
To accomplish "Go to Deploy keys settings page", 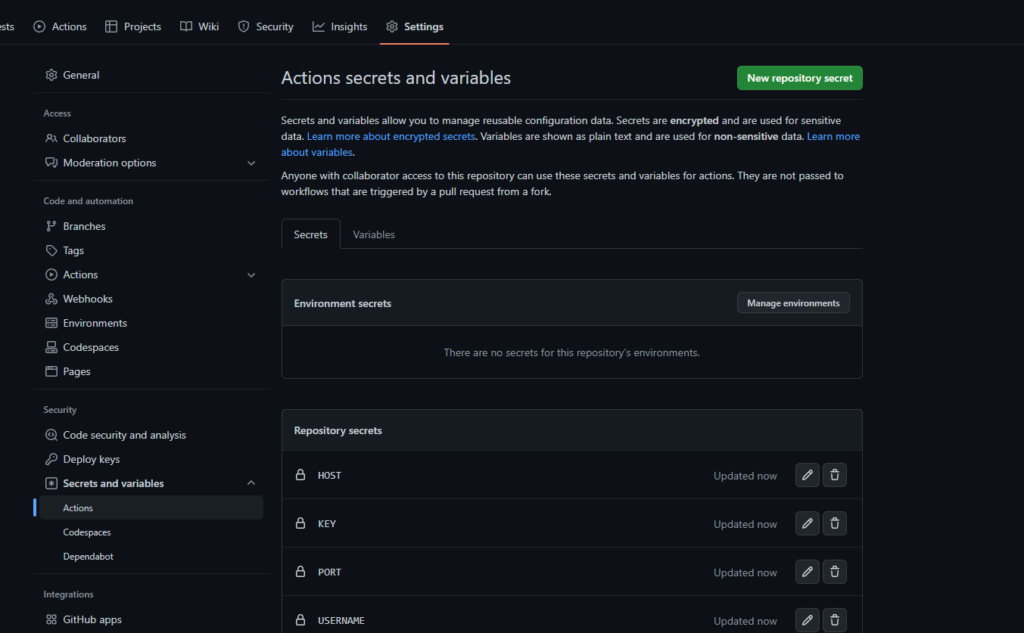I will click(x=91, y=459).
